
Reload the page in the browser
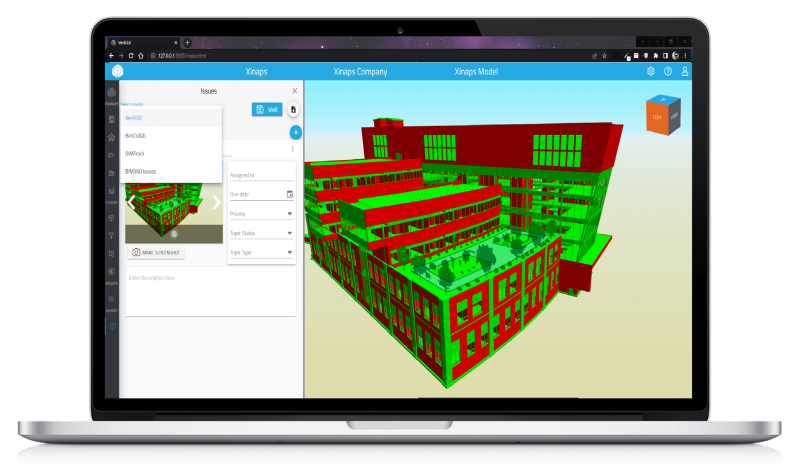131,56
